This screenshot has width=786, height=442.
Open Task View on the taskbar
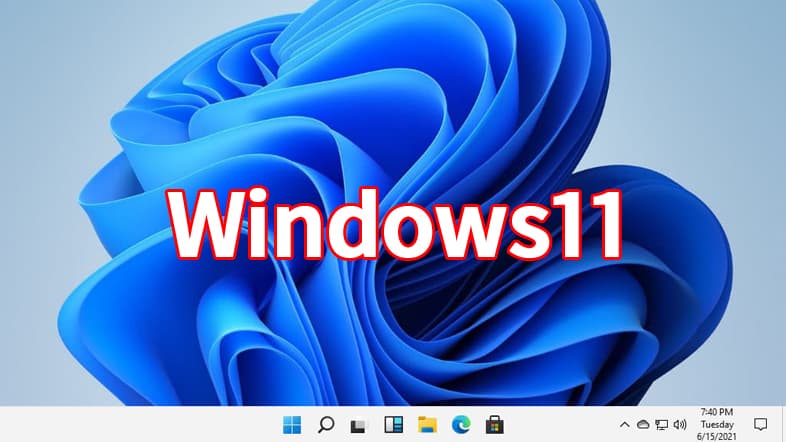coord(359,425)
